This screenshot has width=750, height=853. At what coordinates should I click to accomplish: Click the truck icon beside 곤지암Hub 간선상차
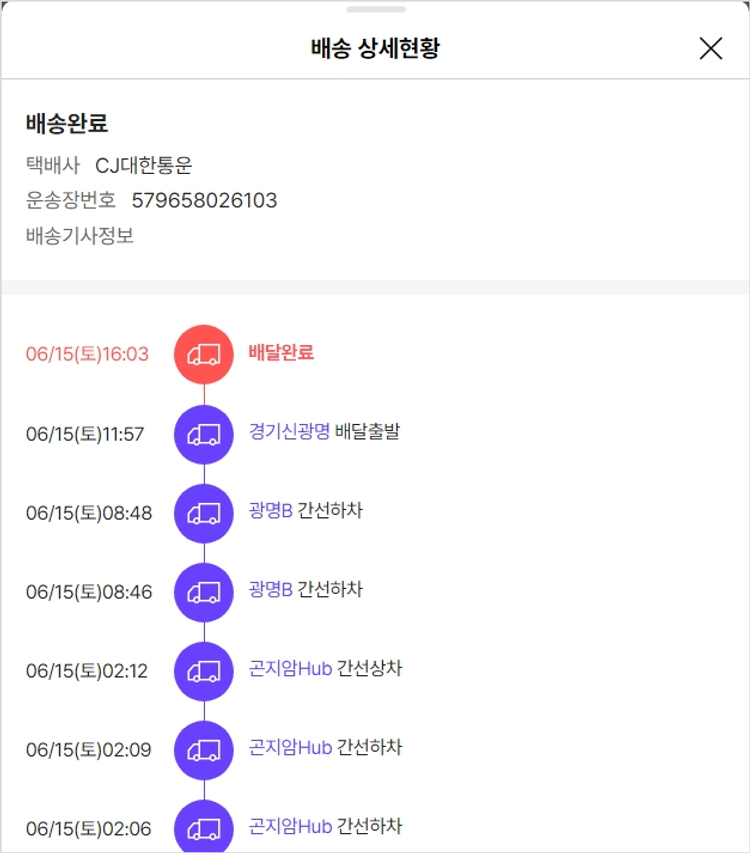[204, 671]
